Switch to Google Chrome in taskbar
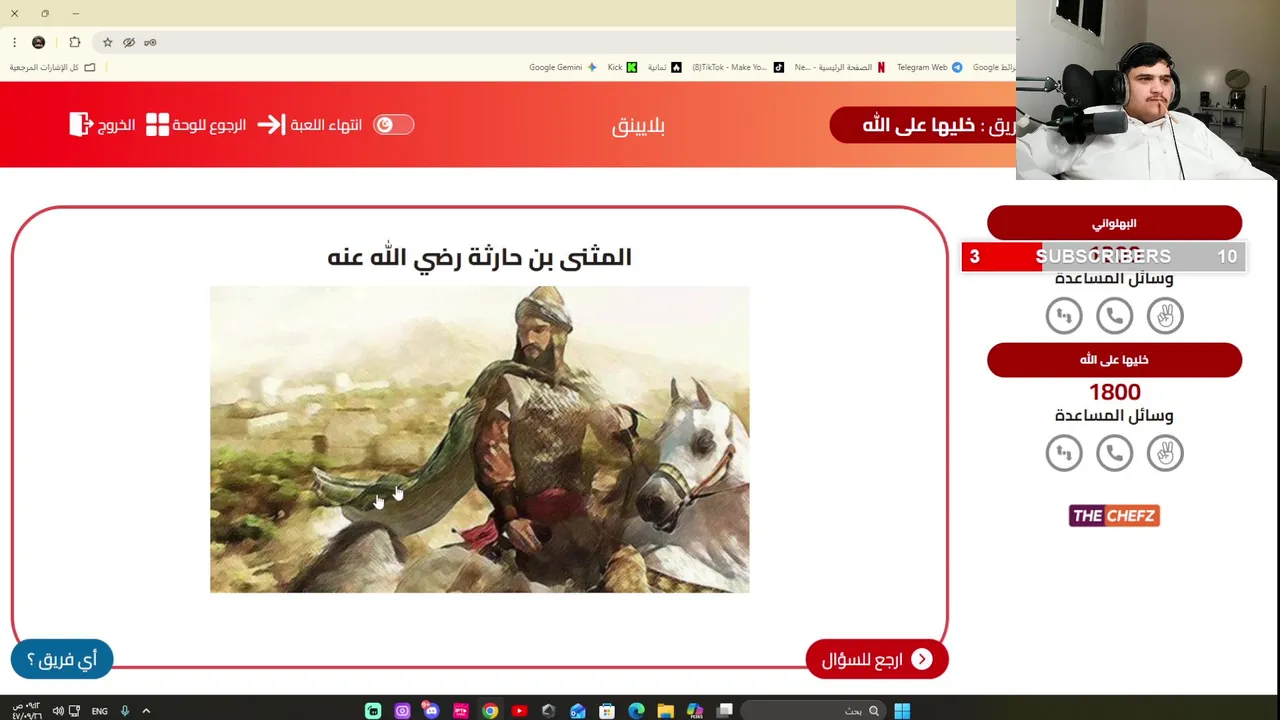Viewport: 1280px width, 720px height. 490,711
